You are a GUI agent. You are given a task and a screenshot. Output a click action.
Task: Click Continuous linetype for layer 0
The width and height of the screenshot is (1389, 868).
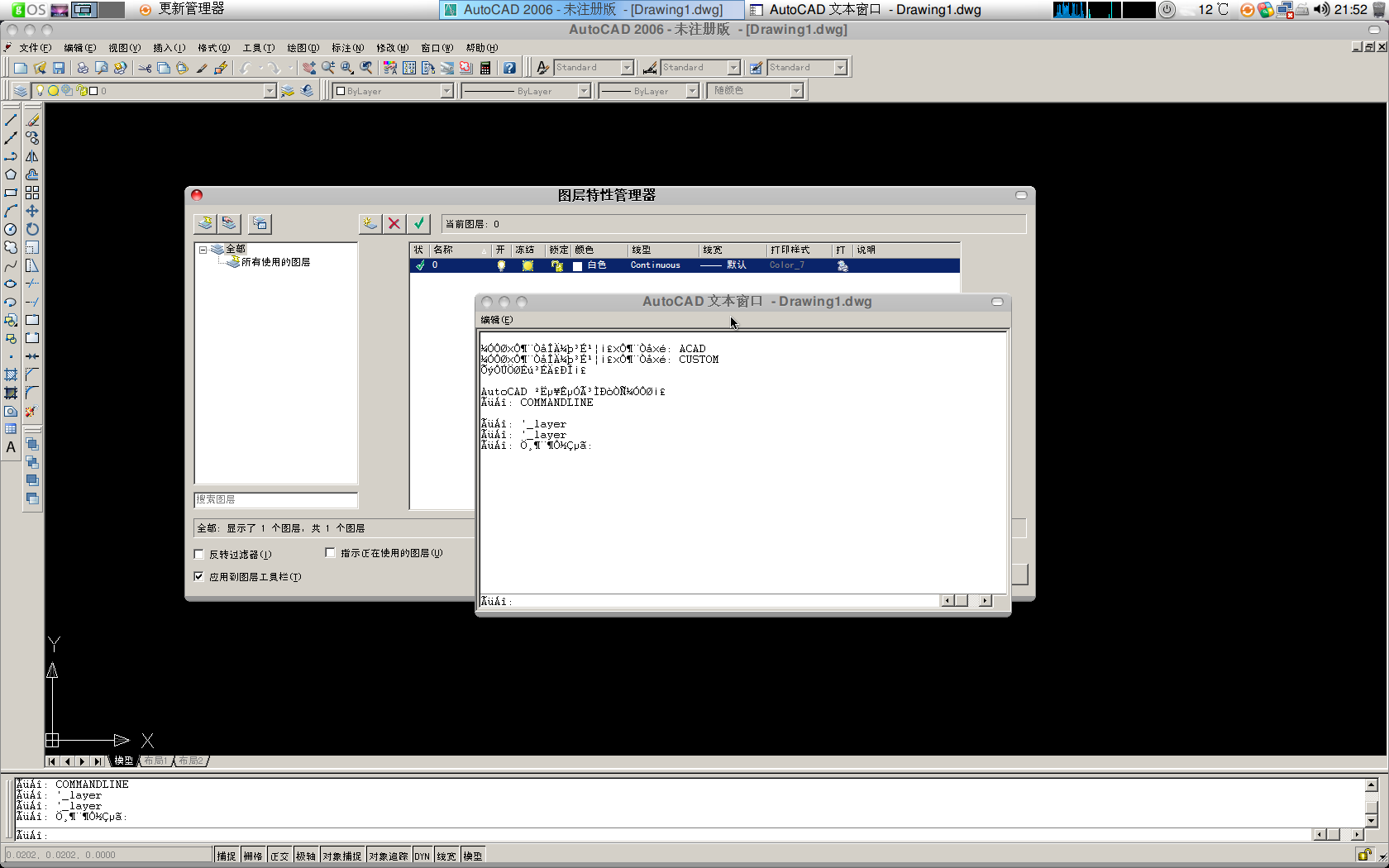(x=655, y=265)
